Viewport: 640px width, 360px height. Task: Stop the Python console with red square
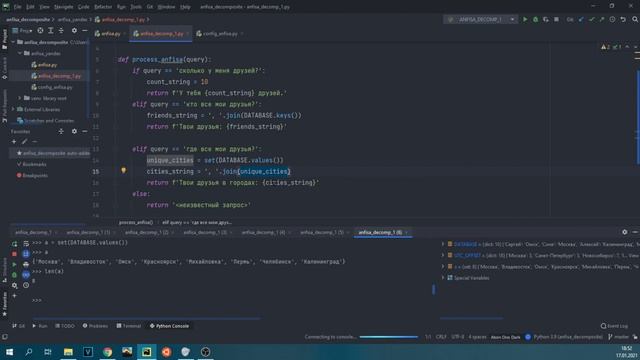[x=14, y=254]
